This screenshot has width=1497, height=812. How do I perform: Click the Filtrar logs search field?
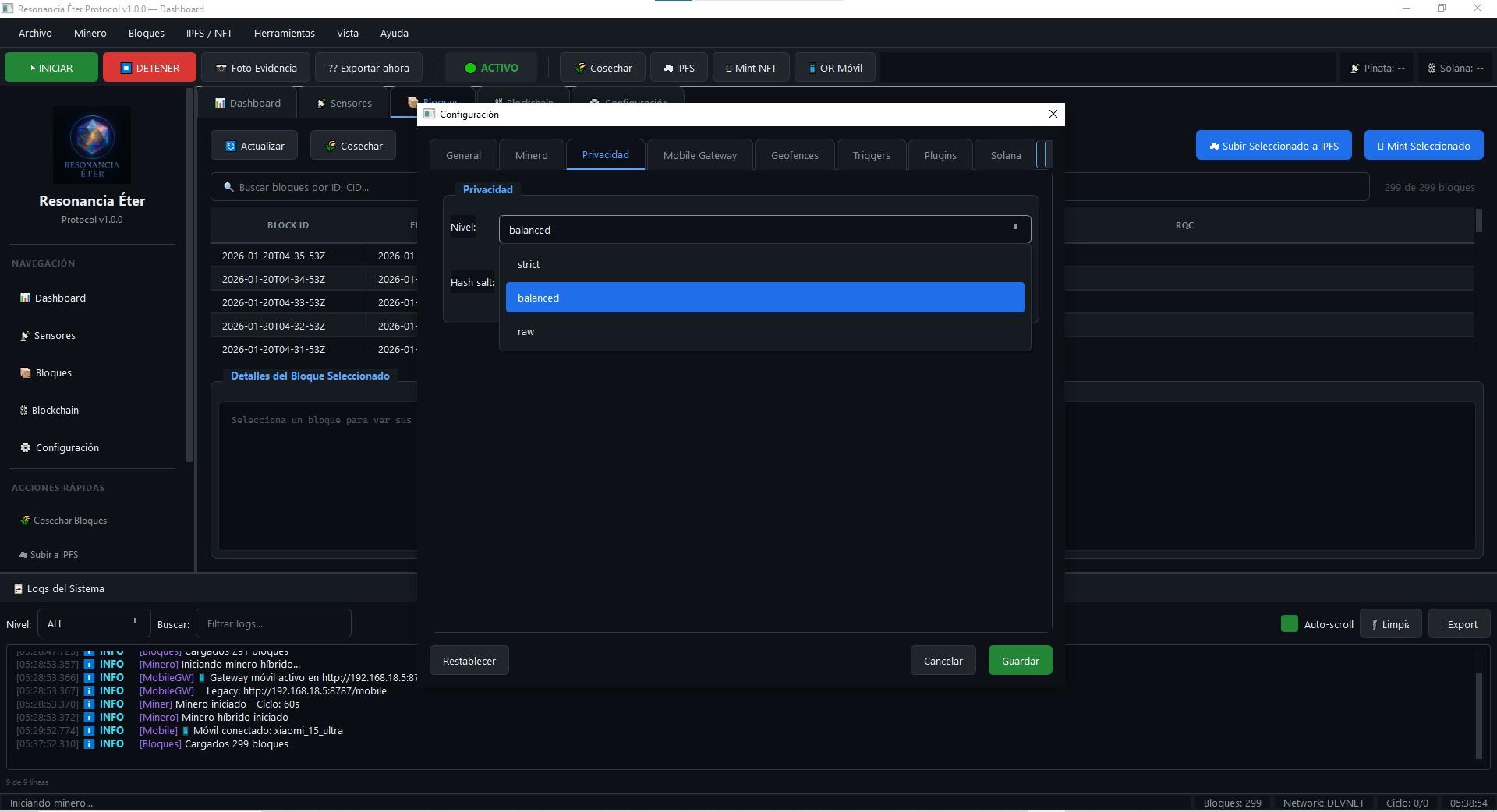pos(273,624)
